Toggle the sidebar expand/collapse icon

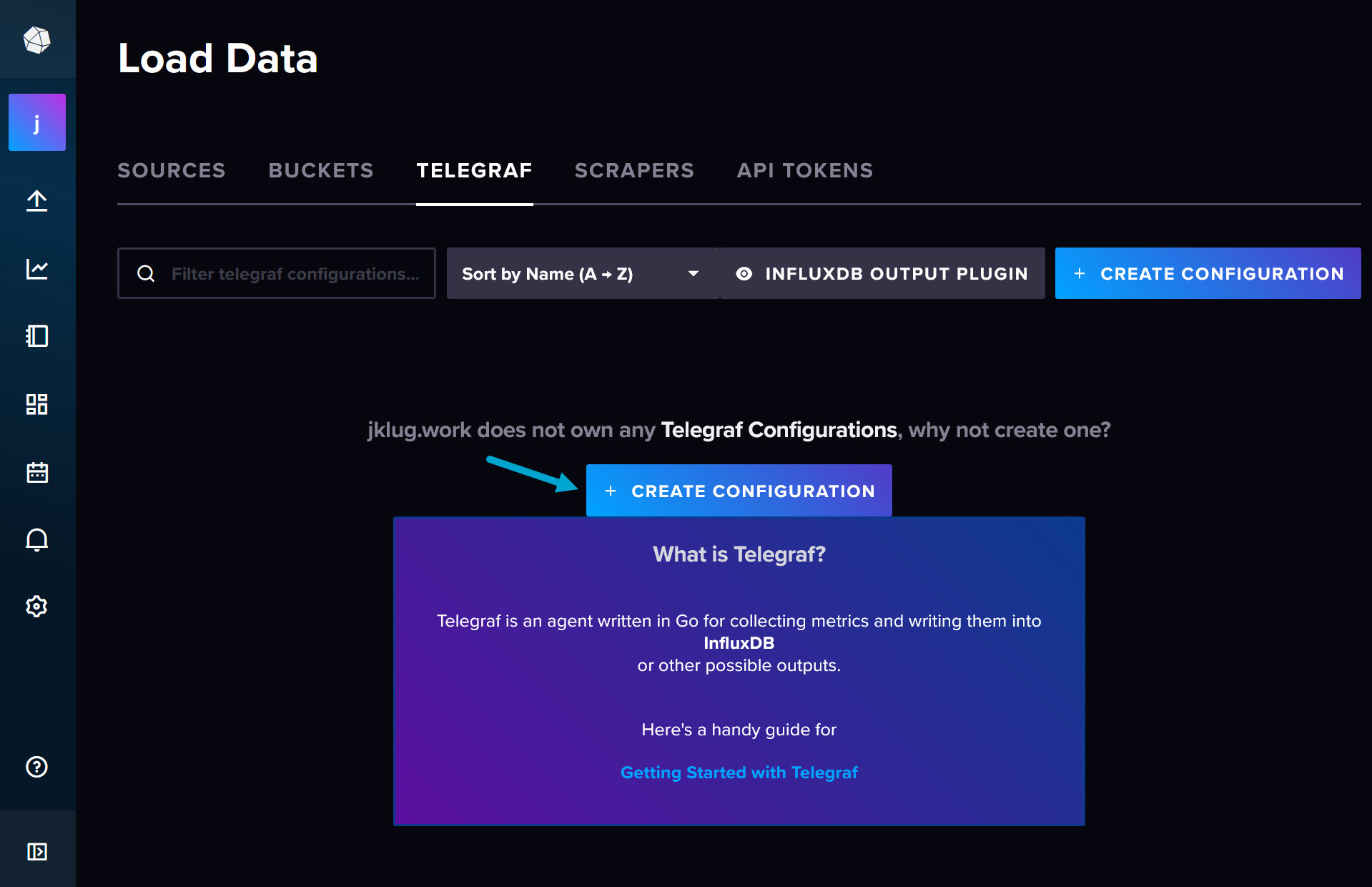tap(37, 851)
